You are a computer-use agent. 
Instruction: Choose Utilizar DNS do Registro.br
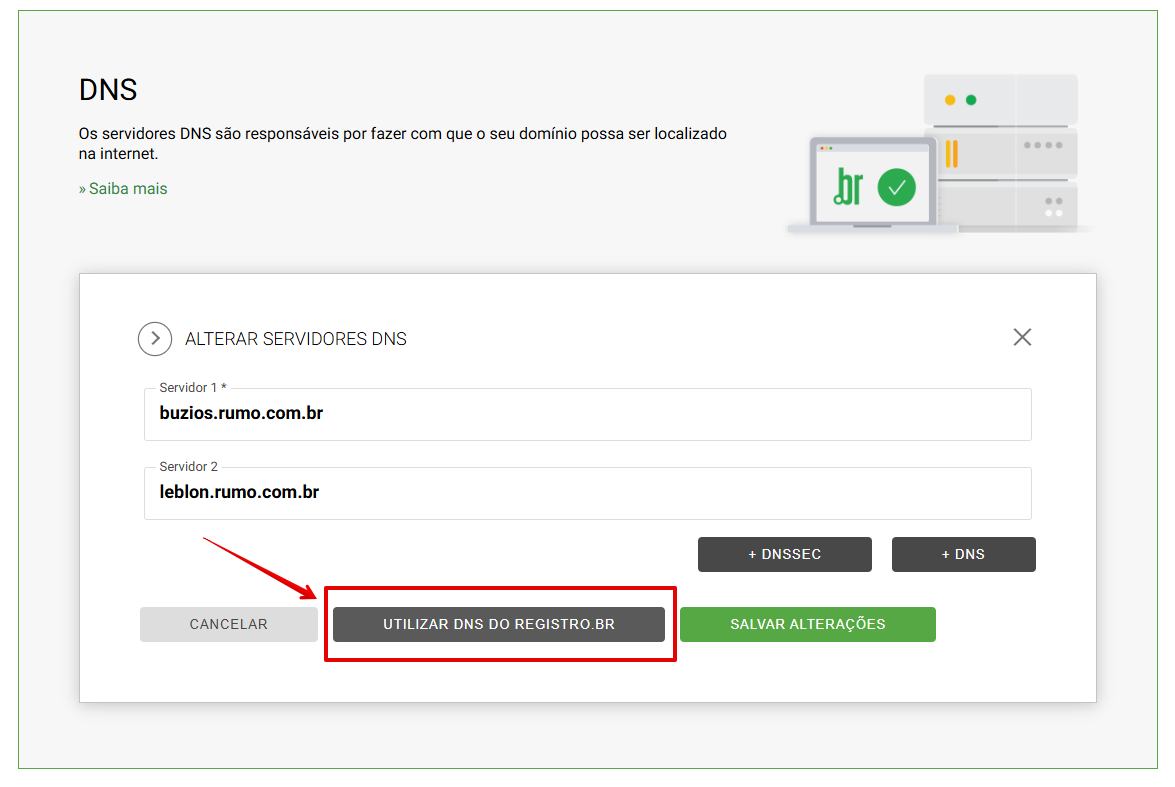pos(499,624)
